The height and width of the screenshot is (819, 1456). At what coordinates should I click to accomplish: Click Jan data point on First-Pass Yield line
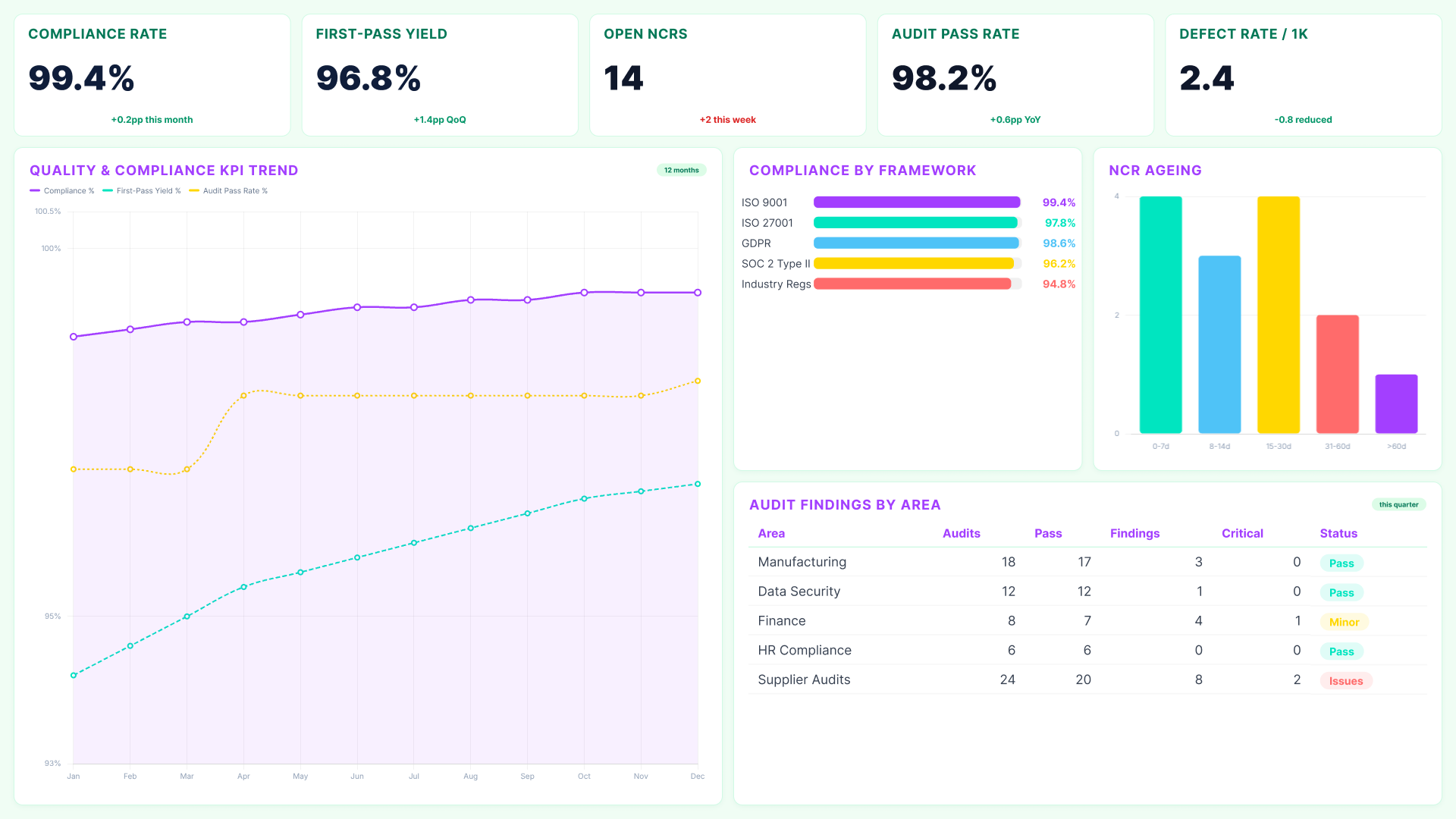(74, 675)
